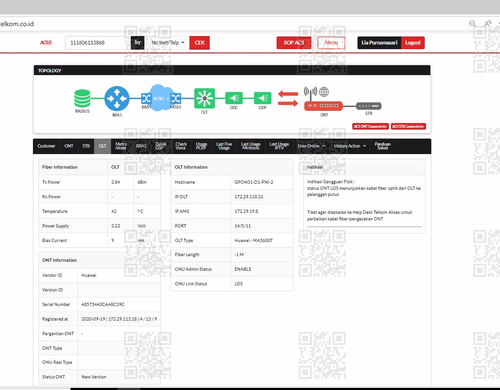Click the OLT Type value Huawei - MA5600T
The image size is (500, 390).
tap(253, 240)
